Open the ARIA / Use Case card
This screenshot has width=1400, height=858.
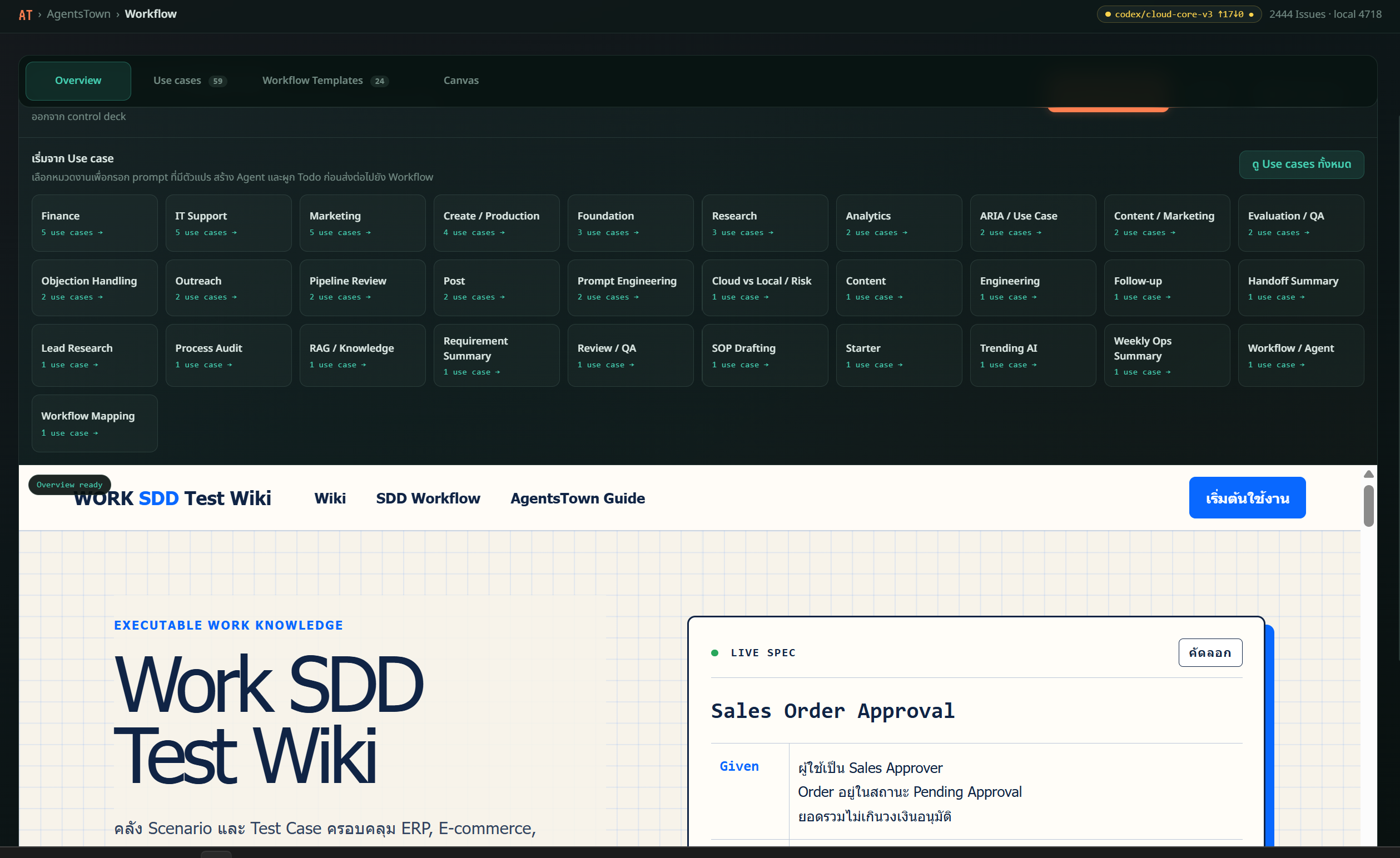click(x=1033, y=223)
